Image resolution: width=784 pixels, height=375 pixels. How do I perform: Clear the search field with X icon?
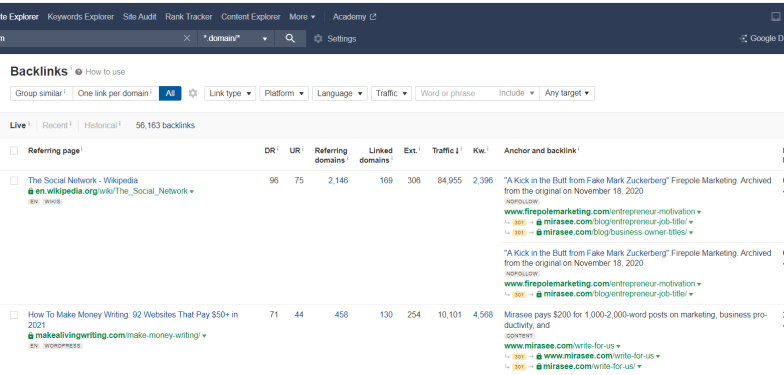pyautogui.click(x=187, y=38)
